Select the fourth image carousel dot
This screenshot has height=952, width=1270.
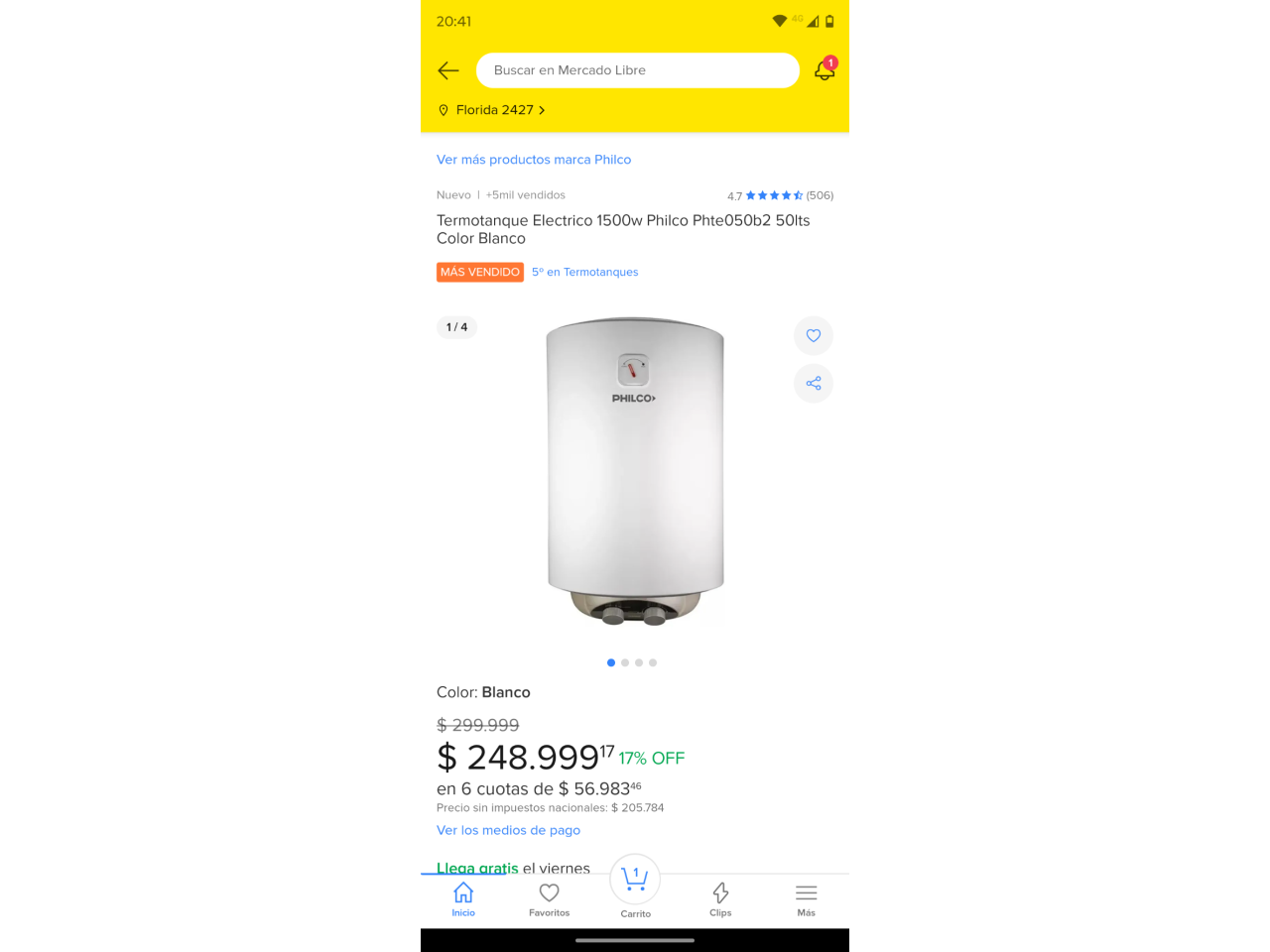coord(653,662)
